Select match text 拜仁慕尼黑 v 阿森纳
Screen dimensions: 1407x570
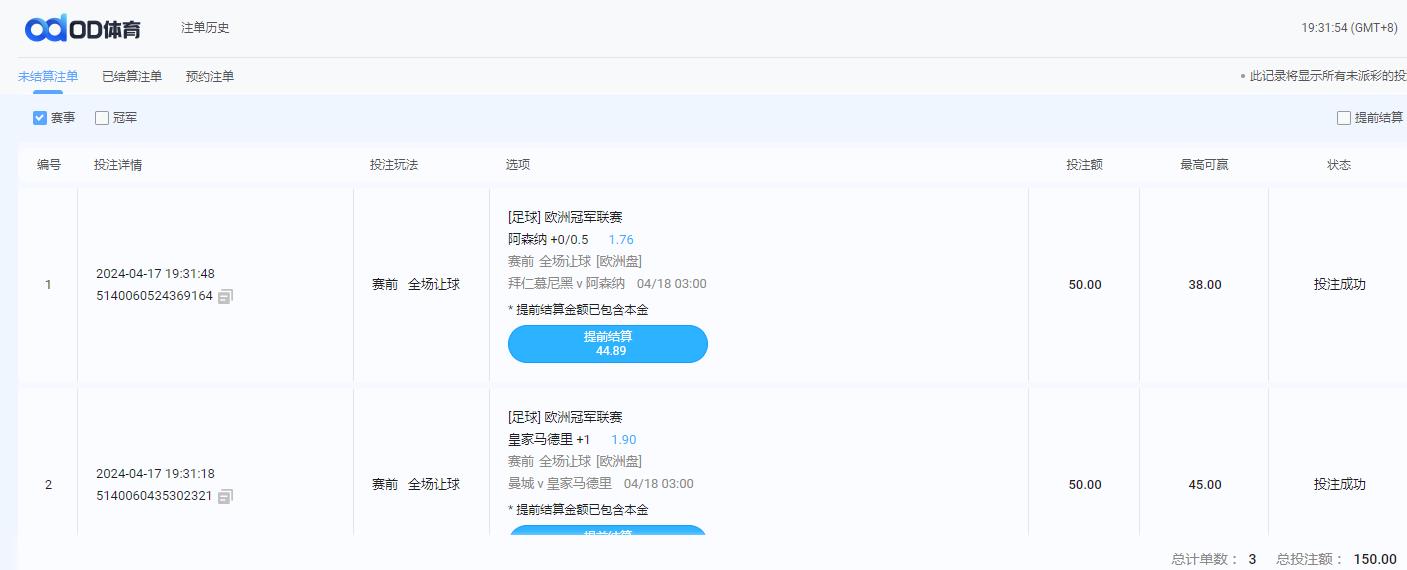tap(567, 284)
